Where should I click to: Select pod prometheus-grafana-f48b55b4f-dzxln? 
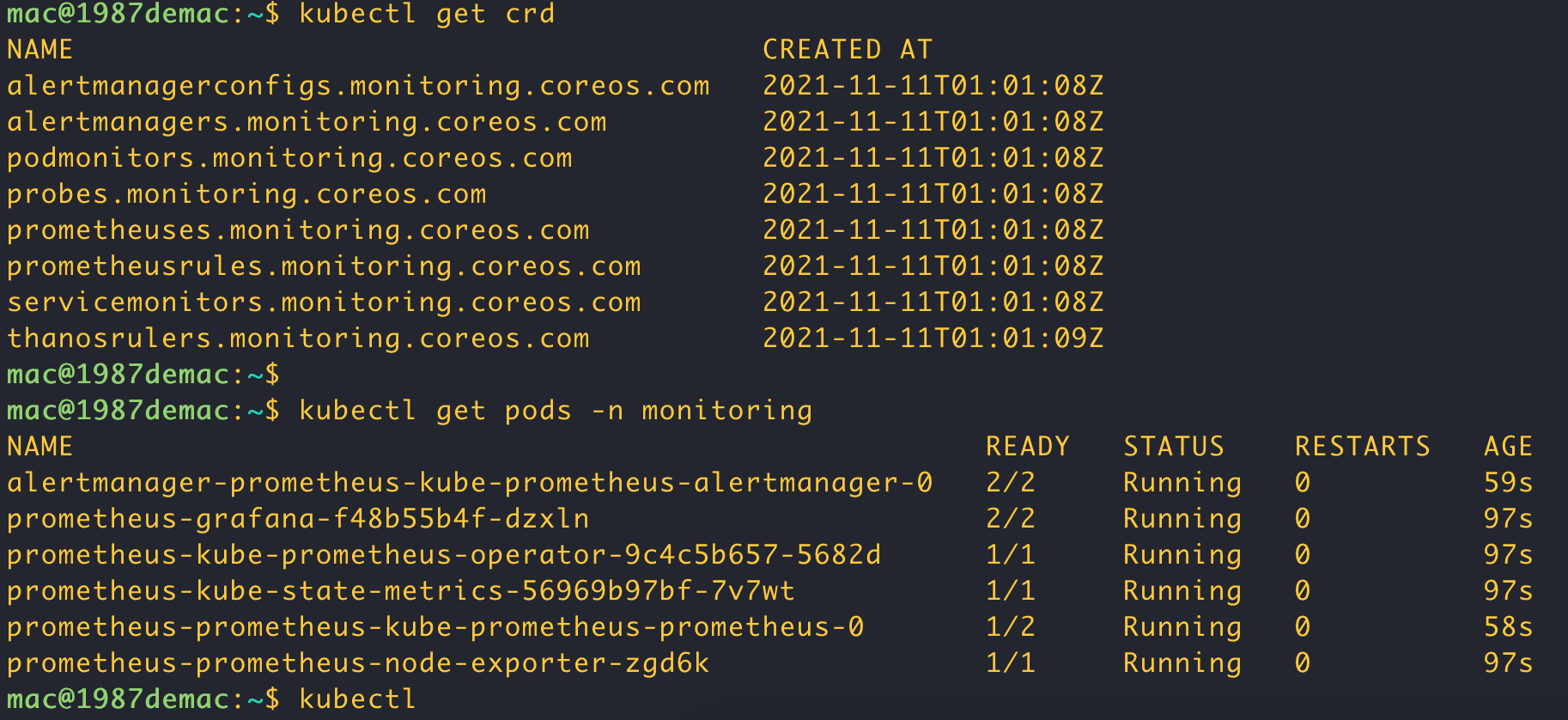pos(298,519)
